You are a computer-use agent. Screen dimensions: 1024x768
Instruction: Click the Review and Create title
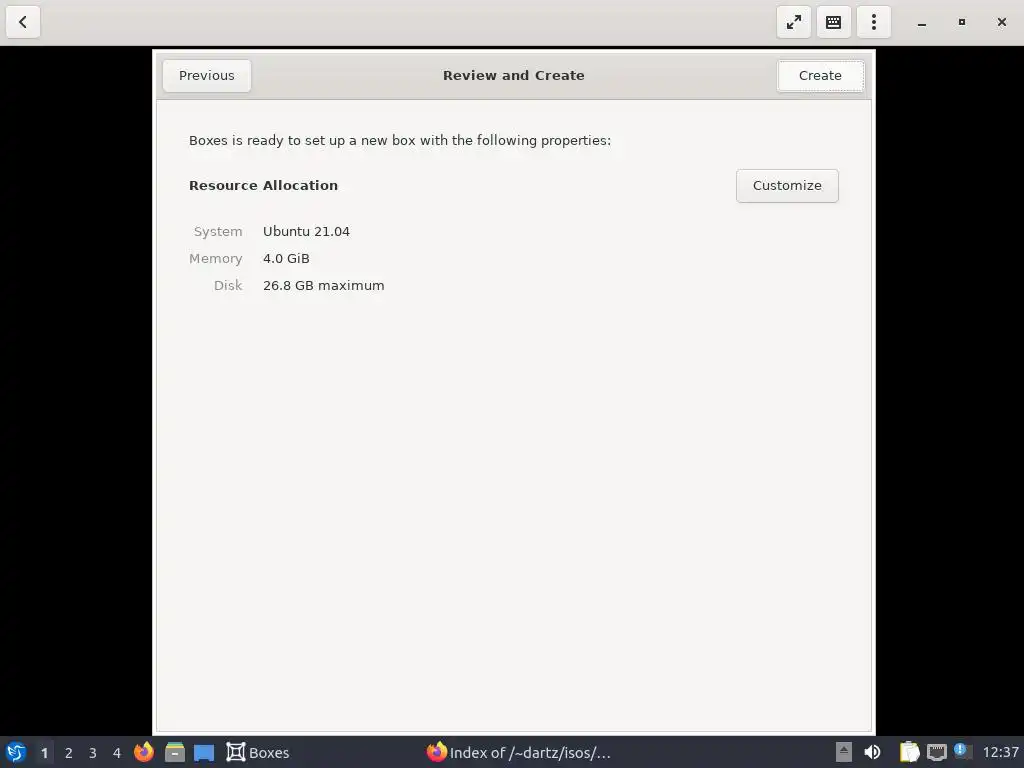click(x=513, y=76)
